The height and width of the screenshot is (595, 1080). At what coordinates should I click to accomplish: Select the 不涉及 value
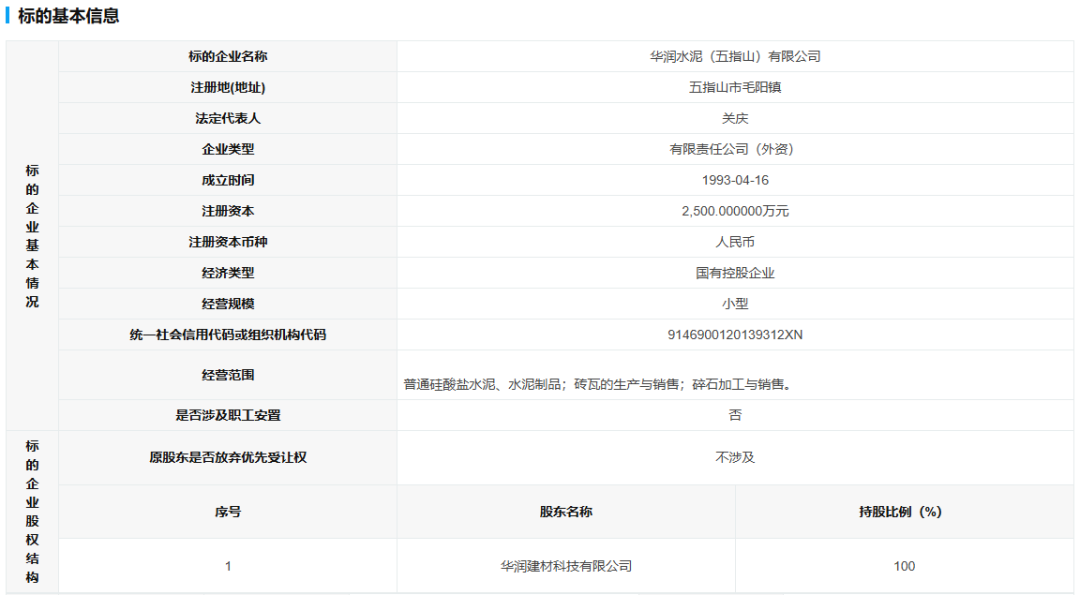click(735, 457)
